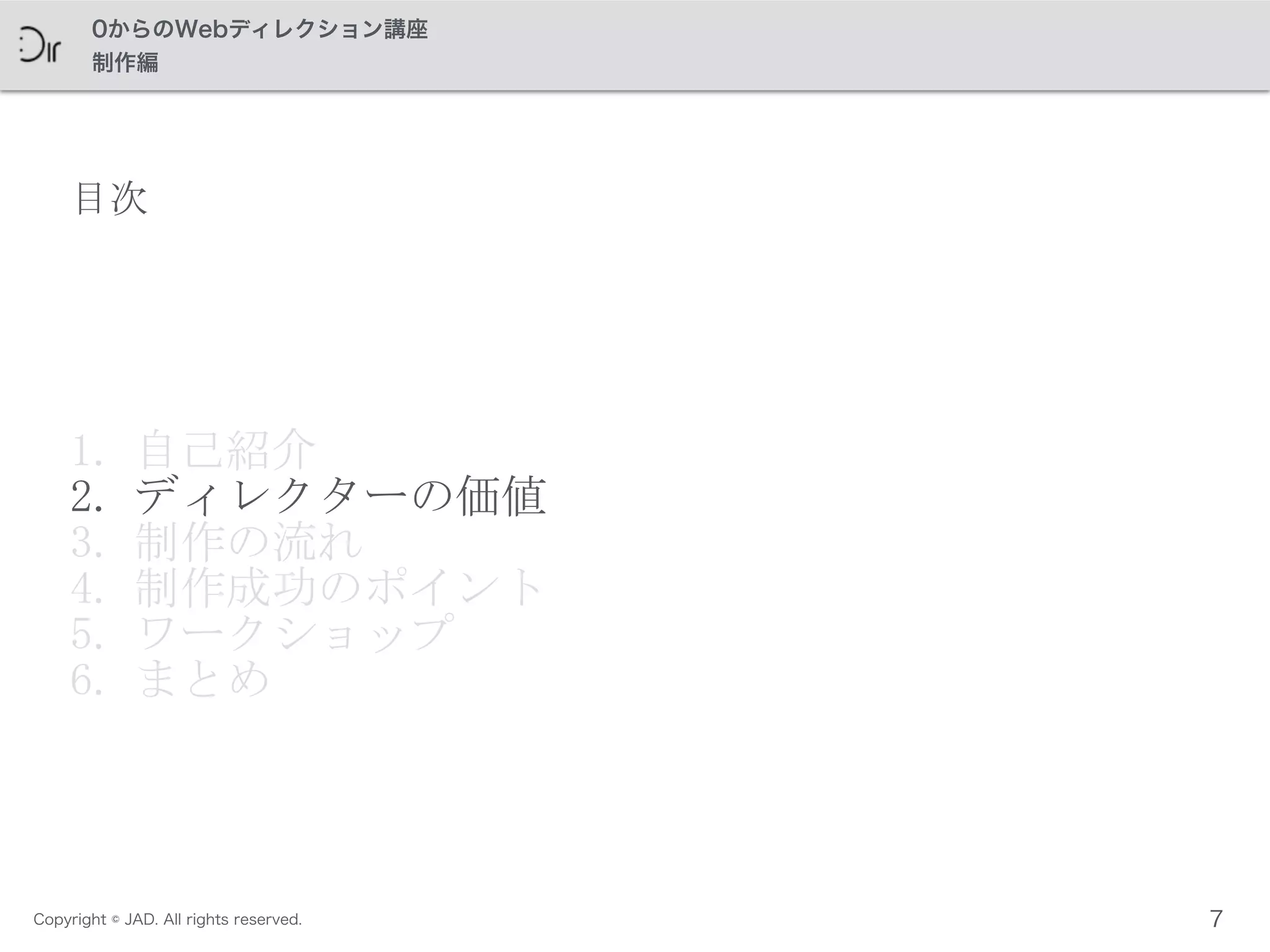Screen dimensions: 1270x952
Task: Select highlighted item '2. ディレクターの価値'
Action: pos(309,496)
